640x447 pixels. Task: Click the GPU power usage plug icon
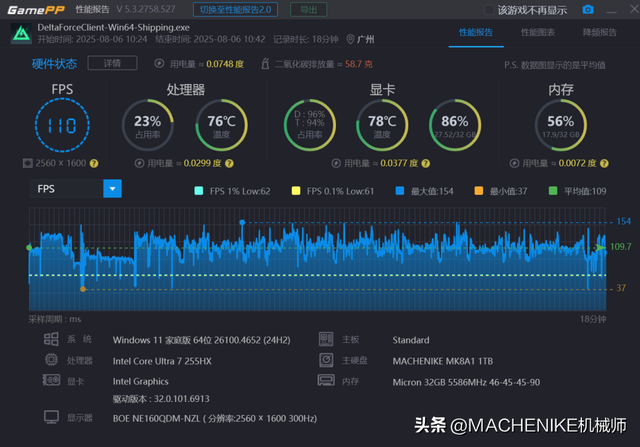[x=336, y=163]
